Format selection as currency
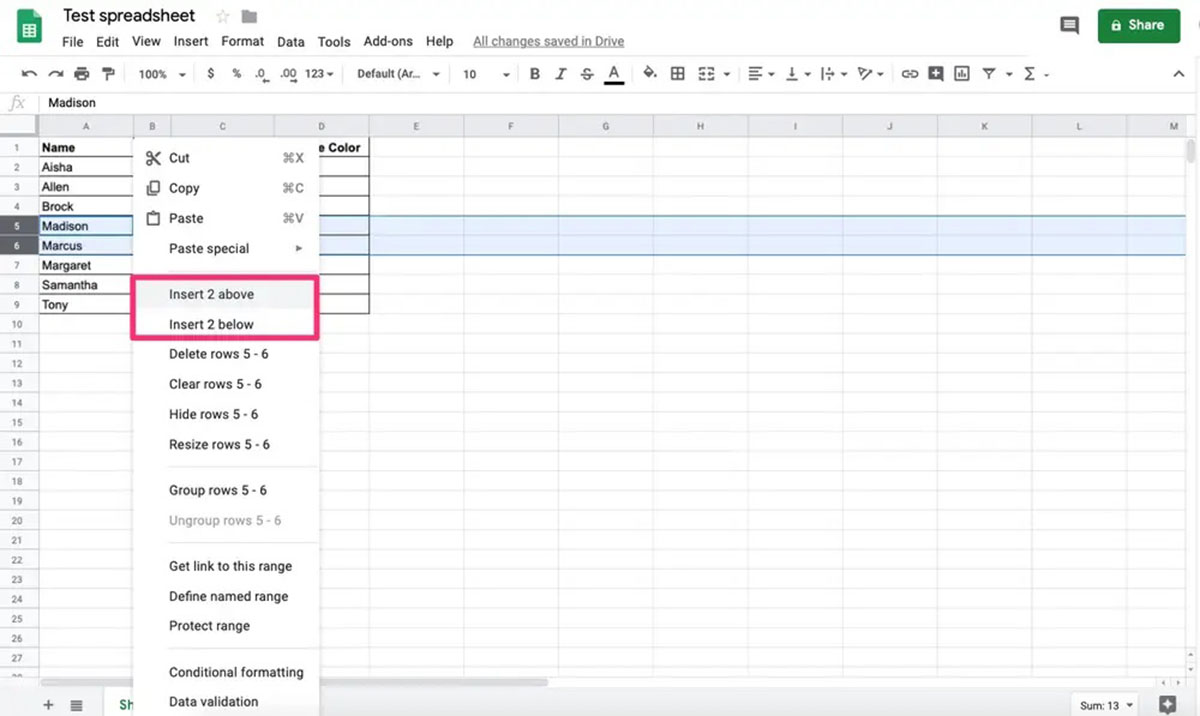This screenshot has width=1200, height=716. tap(211, 73)
